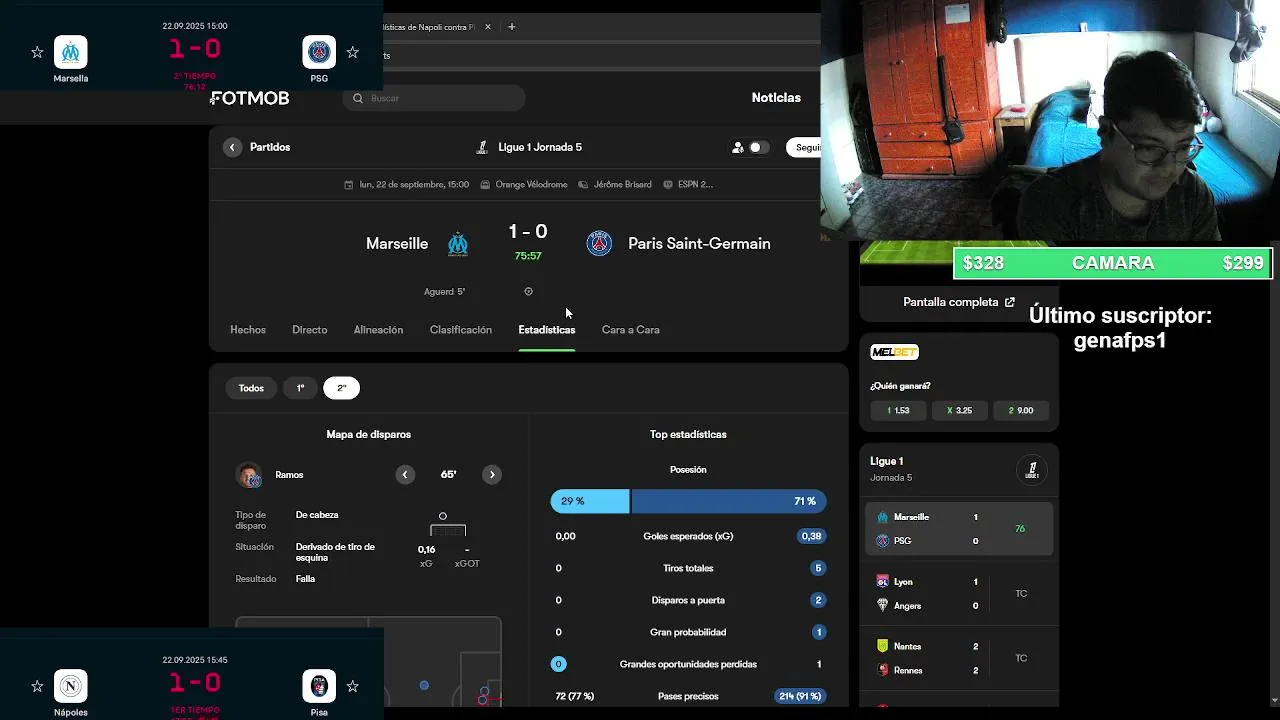Screen dimensions: 1280x720
Task: Click the blue shot dot on pitch map
Action: [424, 685]
